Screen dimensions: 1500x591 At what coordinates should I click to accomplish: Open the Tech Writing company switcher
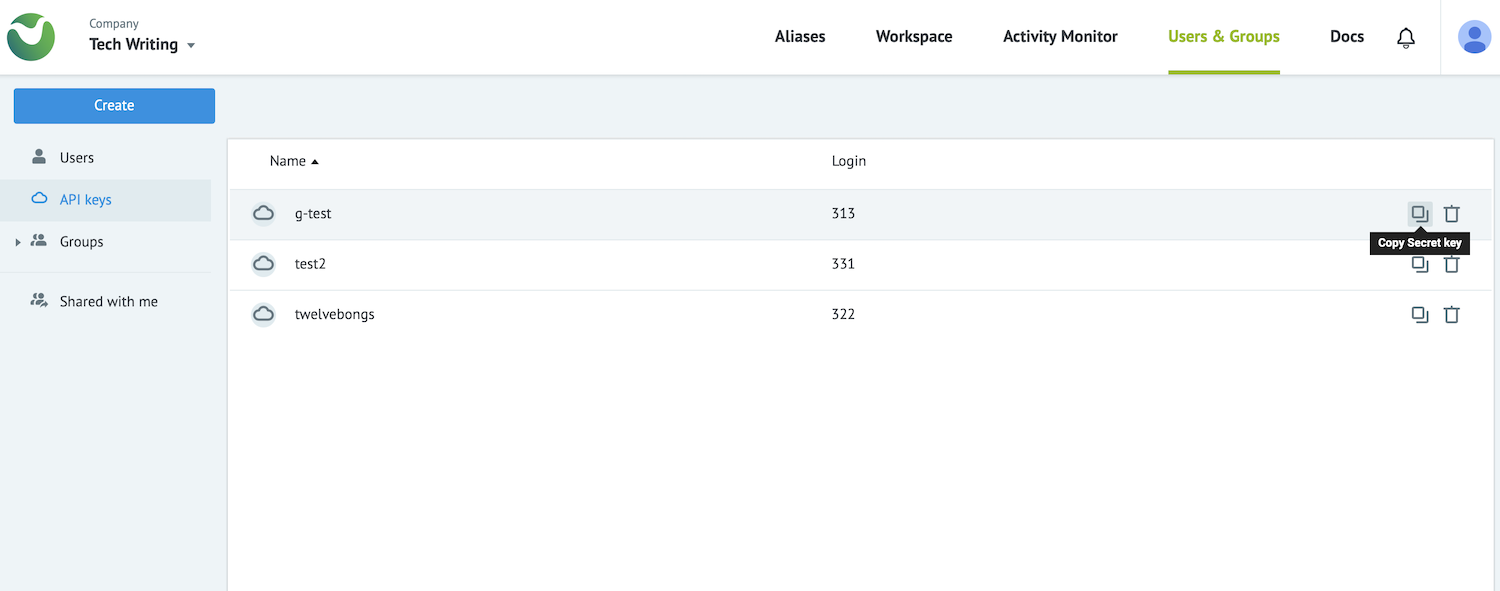140,44
